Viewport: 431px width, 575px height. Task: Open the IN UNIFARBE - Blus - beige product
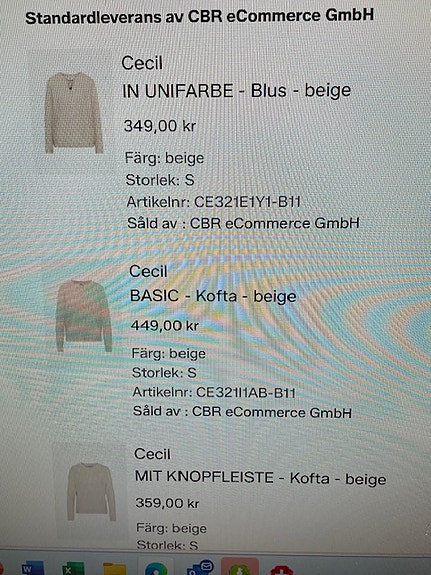tap(237, 91)
